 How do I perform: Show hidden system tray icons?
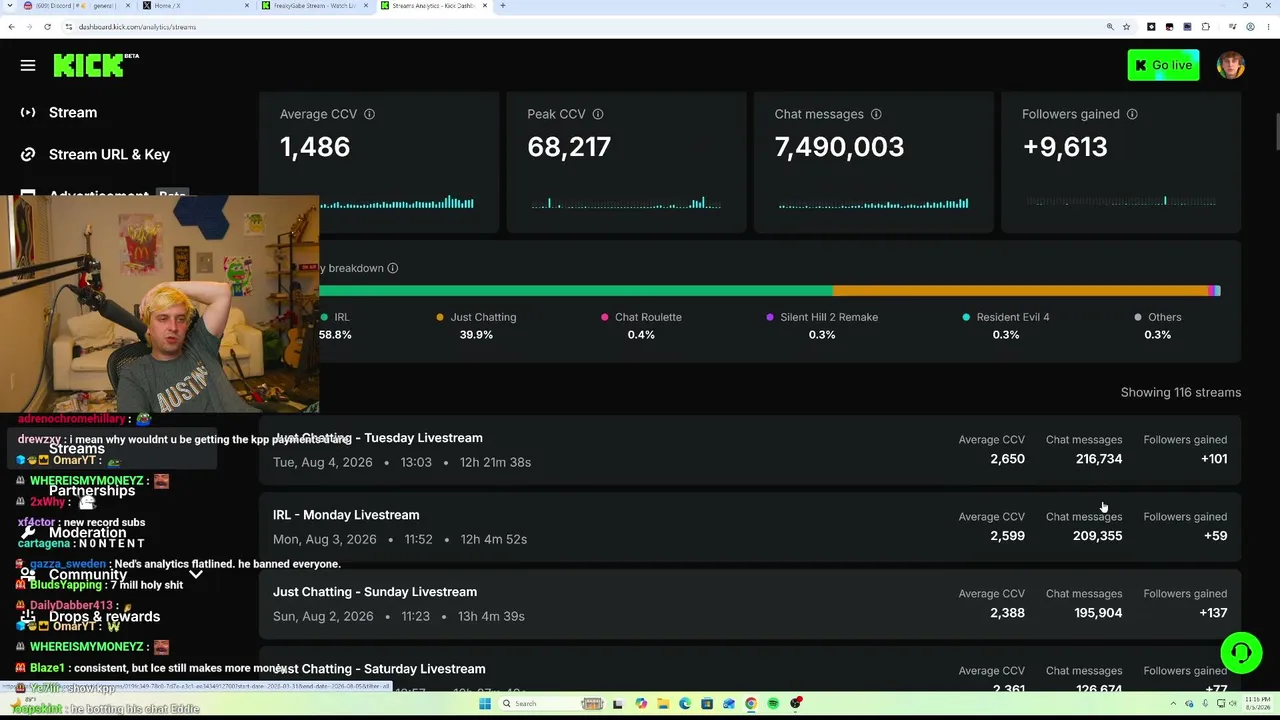[x=1174, y=704]
